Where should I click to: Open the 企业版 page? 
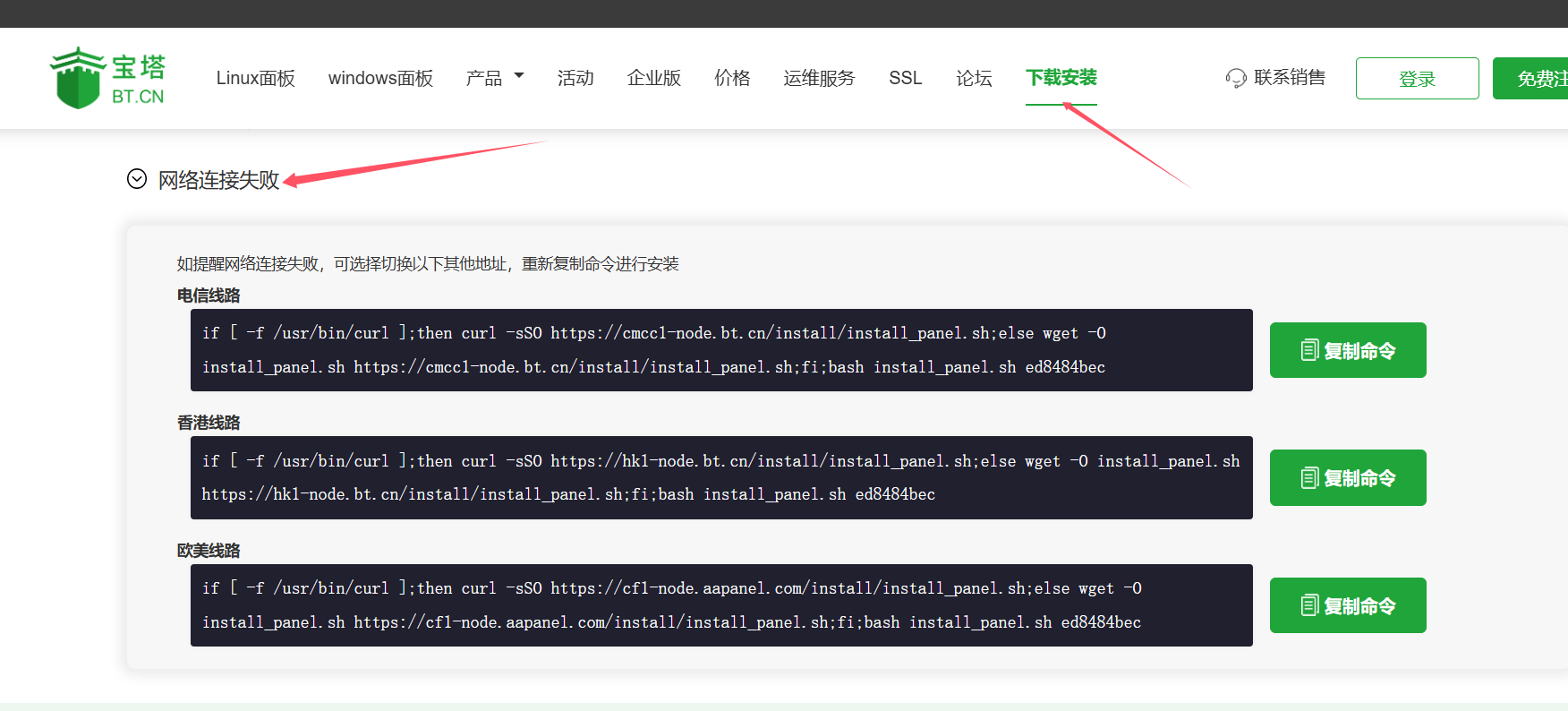[x=654, y=78]
